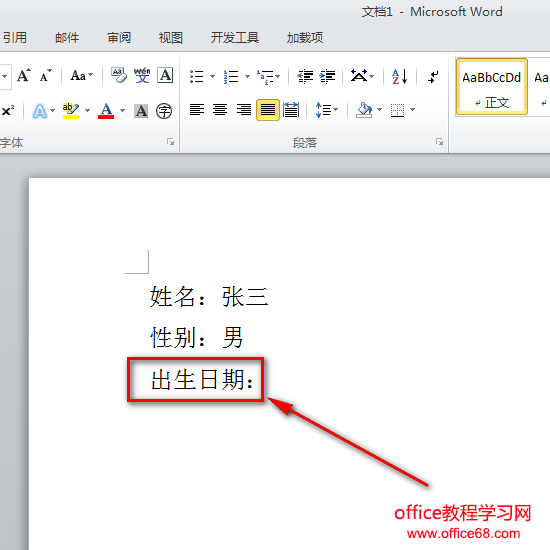550x550 pixels.
Task: Open the borders dropdown arrow
Action: 412,110
